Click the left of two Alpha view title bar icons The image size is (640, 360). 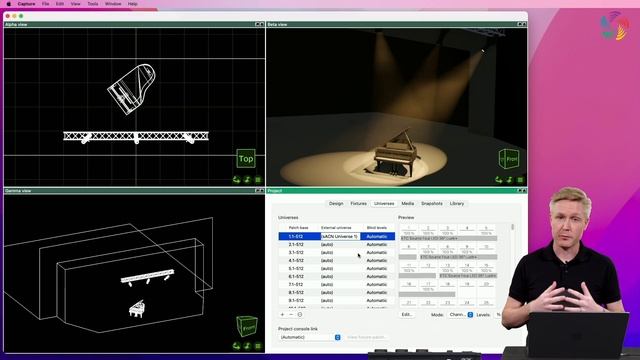257,24
